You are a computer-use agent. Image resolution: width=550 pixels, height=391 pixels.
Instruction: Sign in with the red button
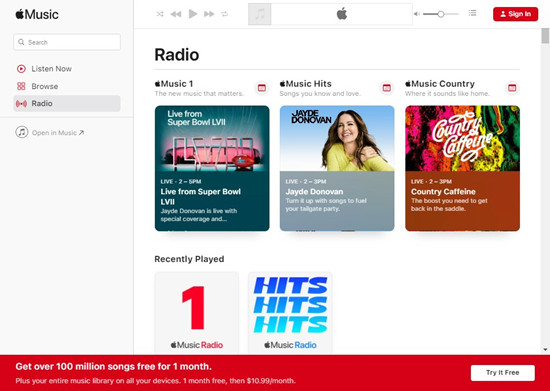515,14
